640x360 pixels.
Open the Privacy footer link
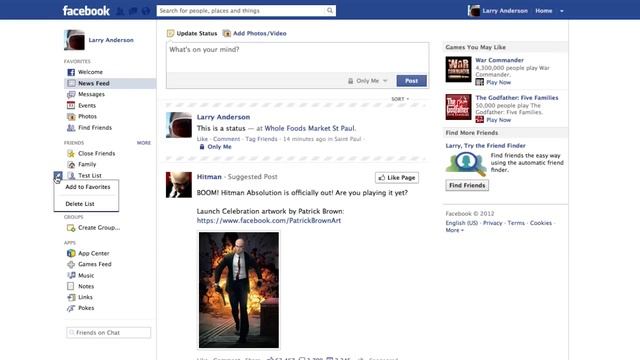coord(493,223)
